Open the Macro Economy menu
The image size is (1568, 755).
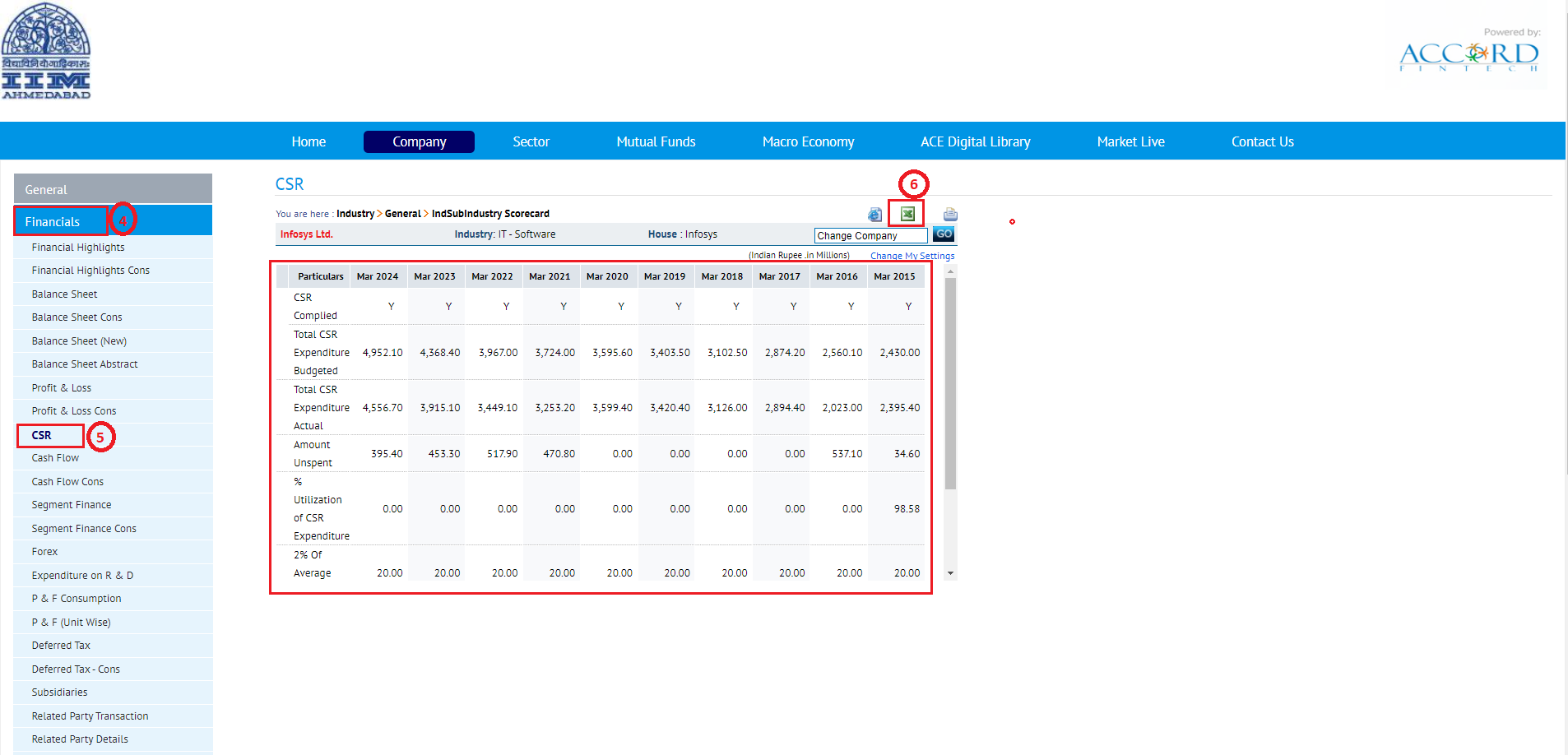point(808,141)
